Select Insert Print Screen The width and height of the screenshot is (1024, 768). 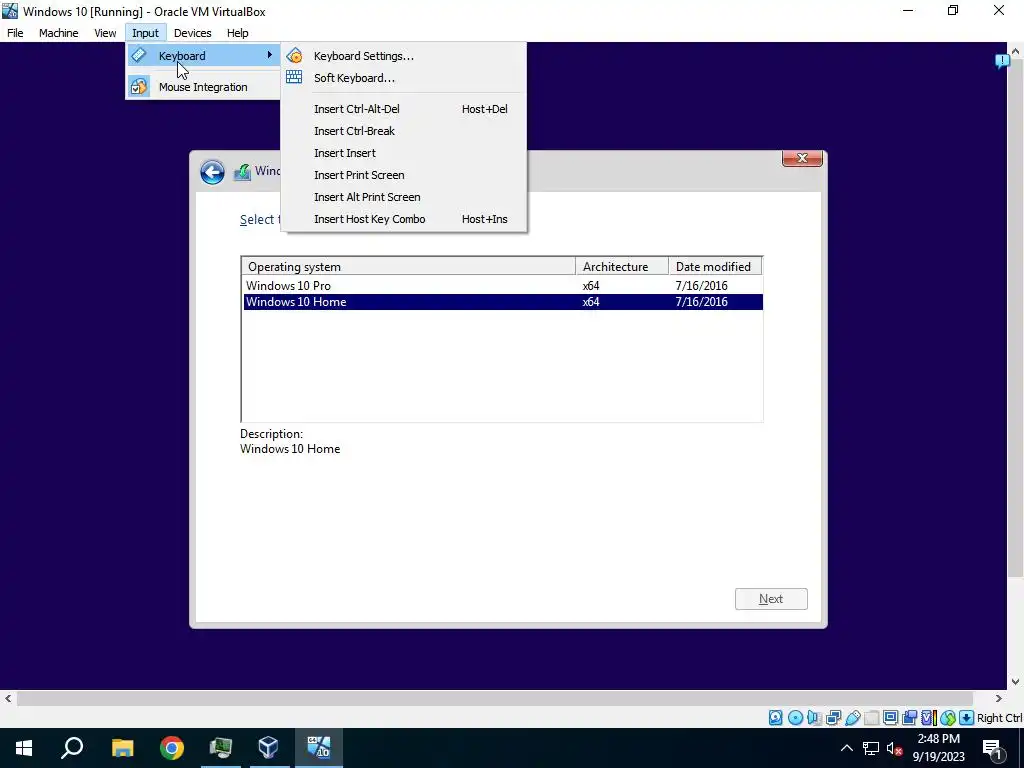tap(404, 175)
